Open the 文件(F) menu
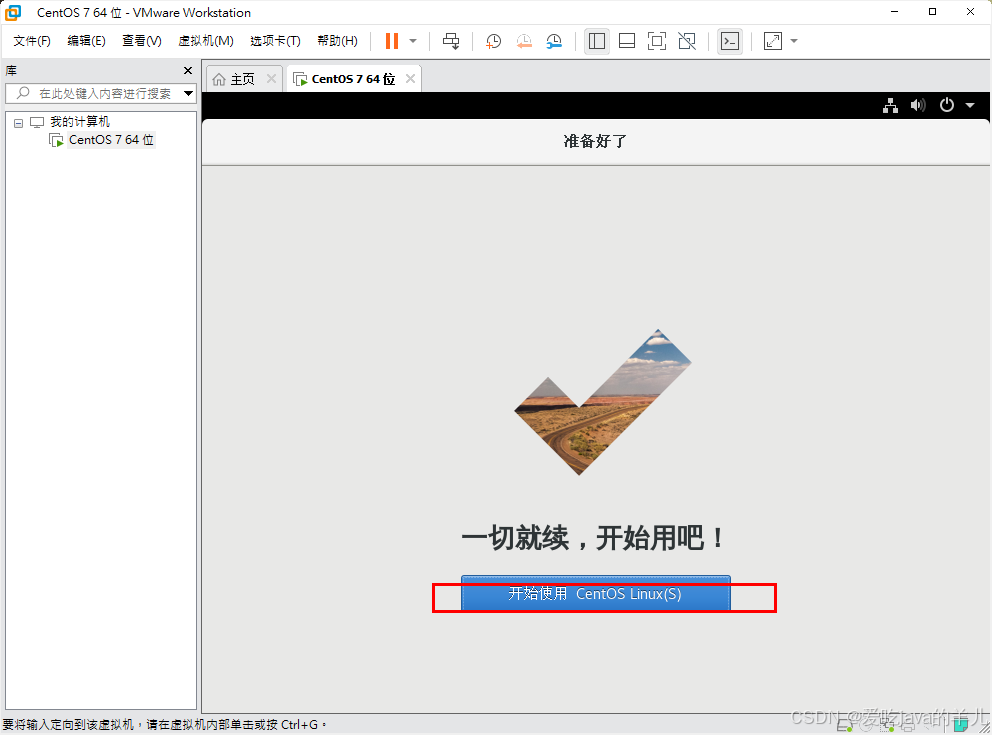 [32, 41]
